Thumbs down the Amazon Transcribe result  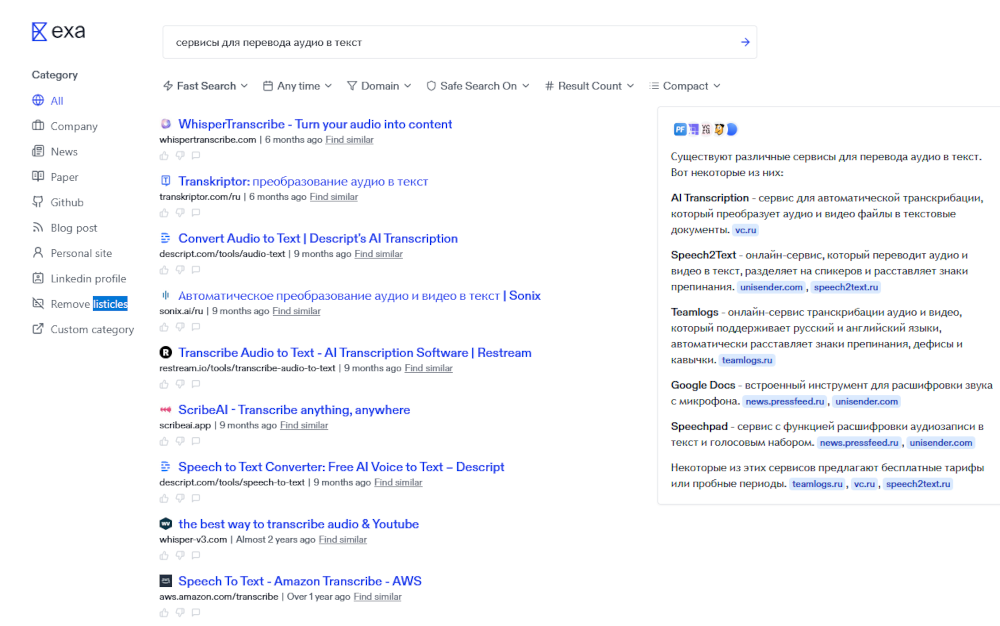click(x=180, y=613)
